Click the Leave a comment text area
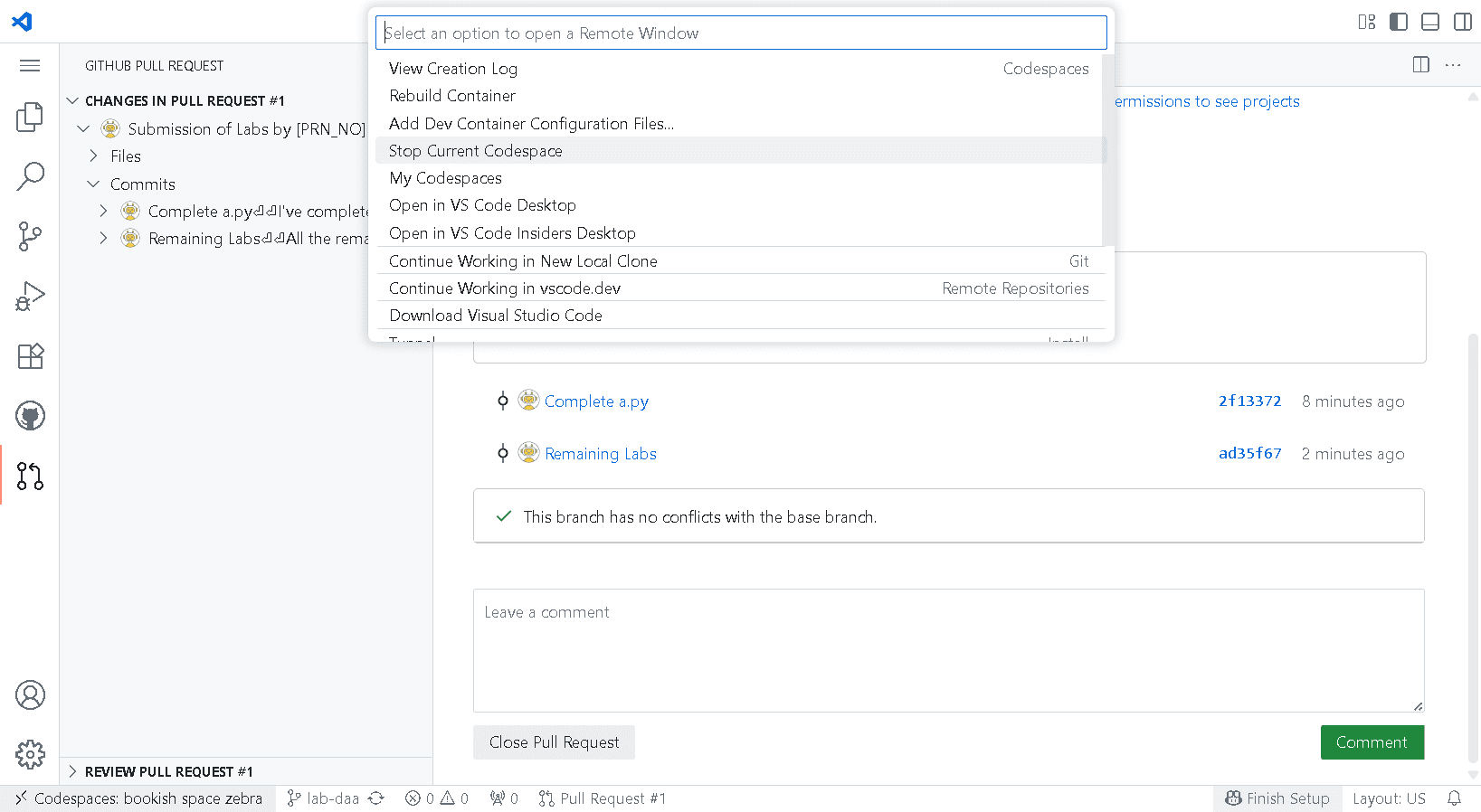Screen dimensions: 1481x812 pos(948,650)
